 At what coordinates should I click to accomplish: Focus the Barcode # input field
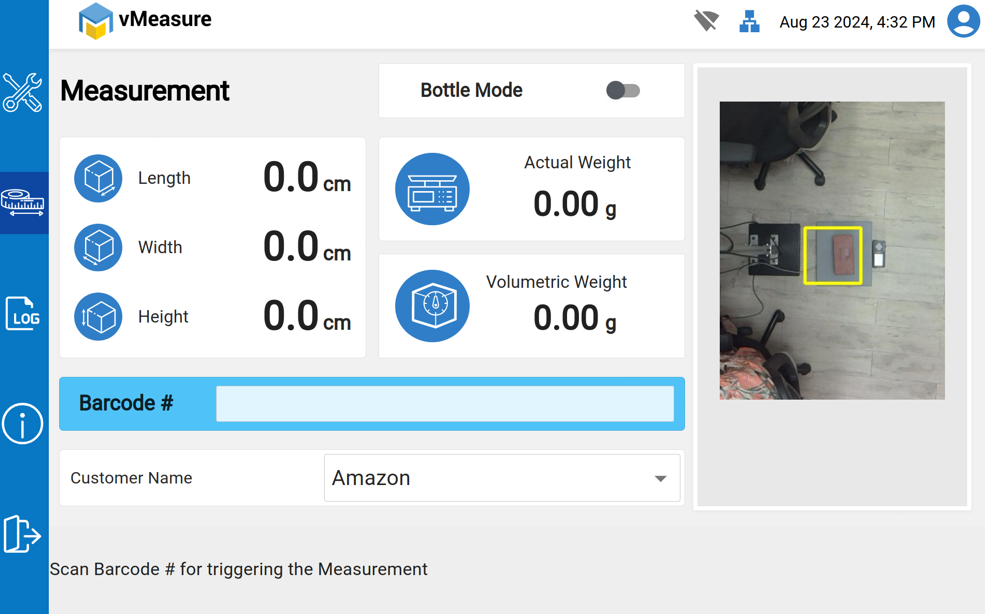tap(445, 404)
